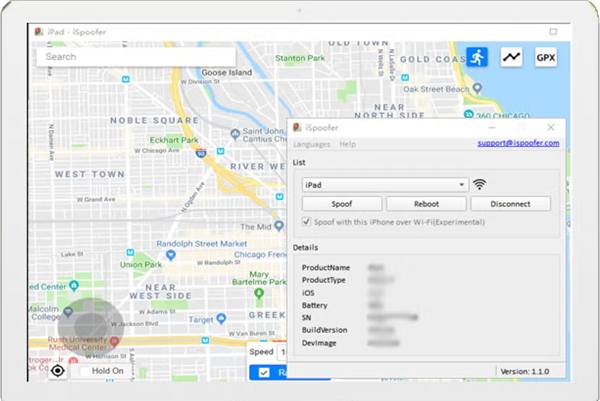Click transit station icon near Lake St
The height and width of the screenshot is (401, 600).
point(130,252)
